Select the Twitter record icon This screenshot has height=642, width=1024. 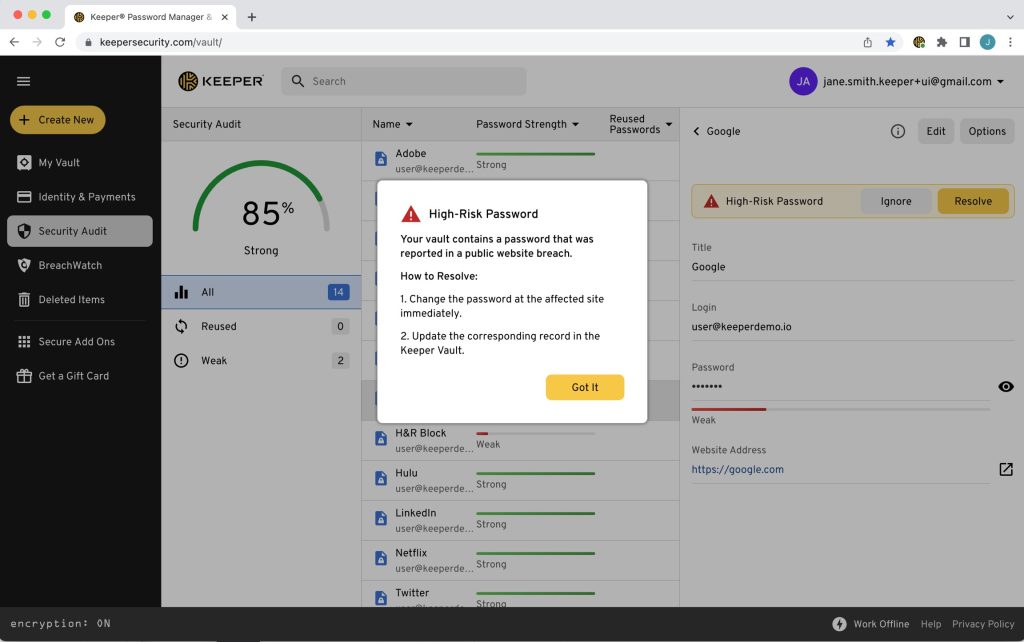(x=381, y=598)
